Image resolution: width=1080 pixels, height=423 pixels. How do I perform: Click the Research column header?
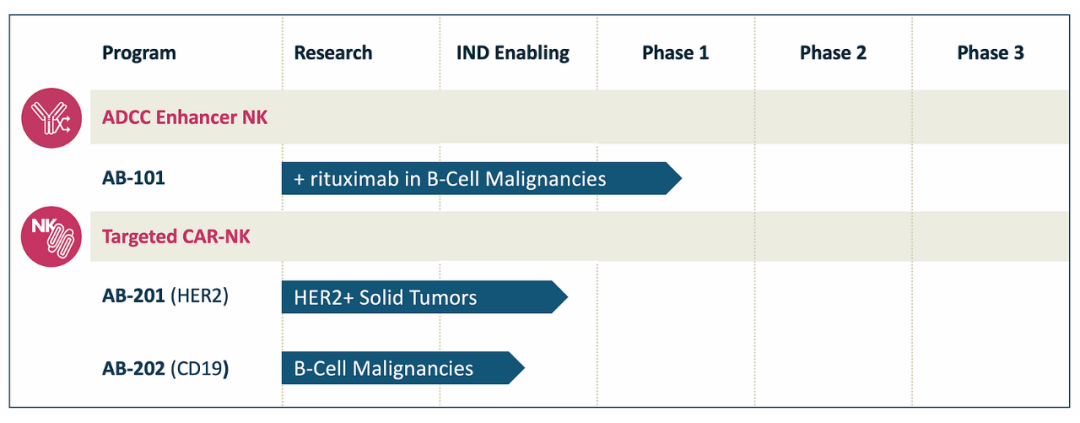[333, 52]
